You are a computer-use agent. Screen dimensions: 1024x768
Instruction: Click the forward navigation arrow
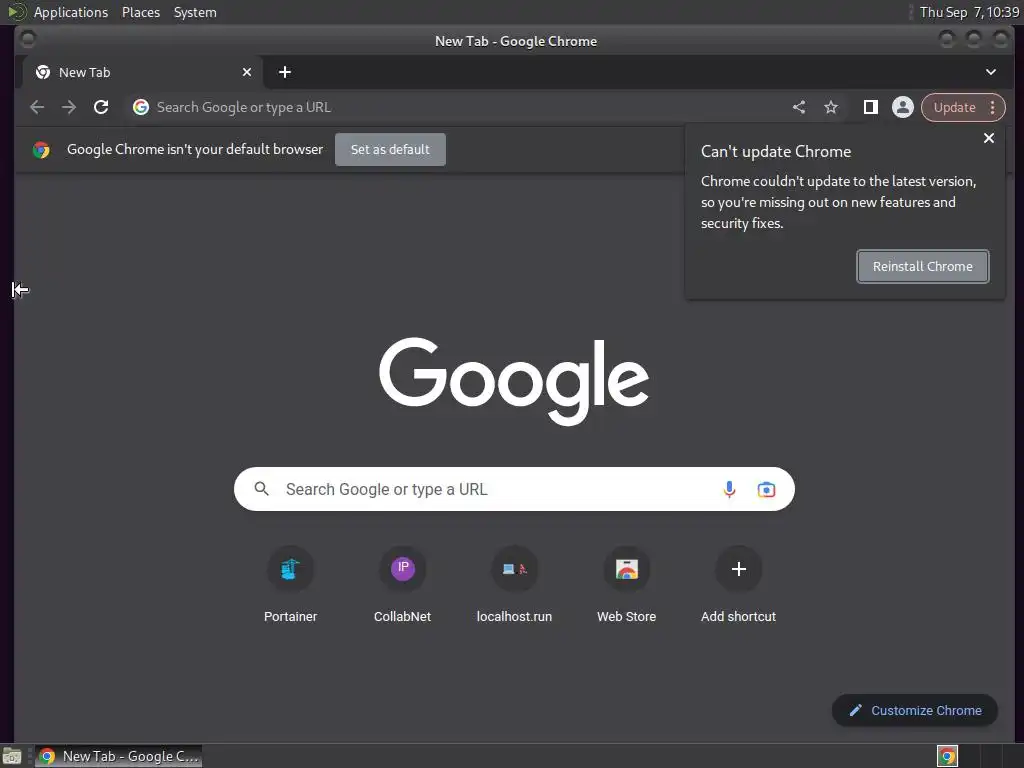click(x=69, y=107)
